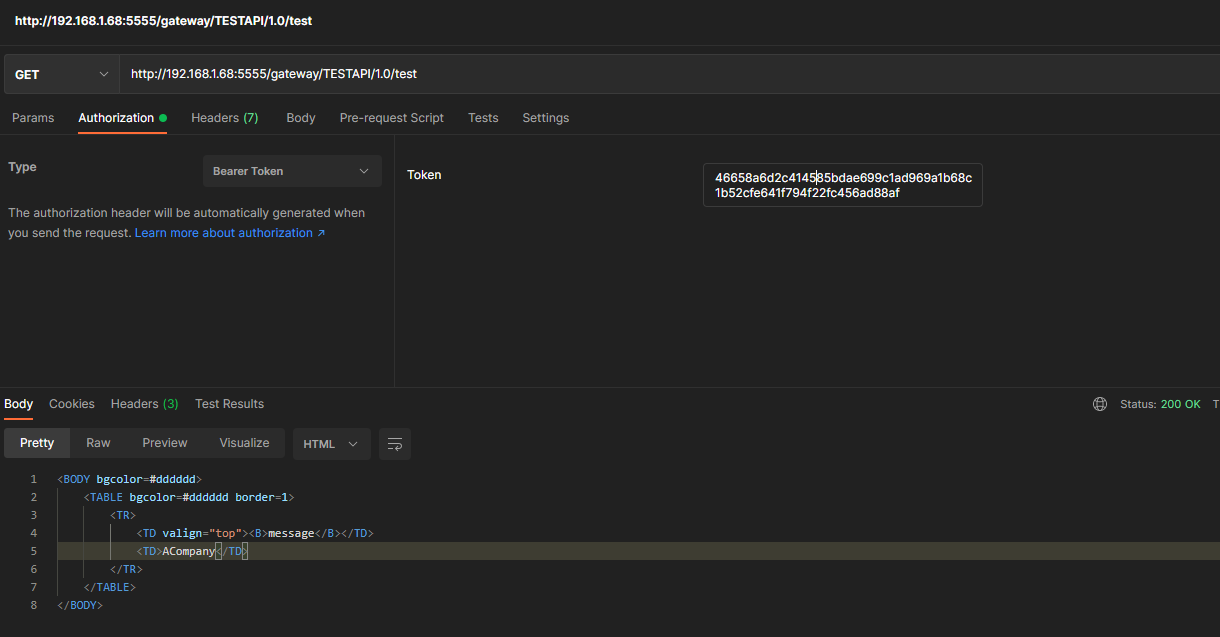The width and height of the screenshot is (1220, 637).
Task: Open the HTML response format dropdown
Action: 331,444
